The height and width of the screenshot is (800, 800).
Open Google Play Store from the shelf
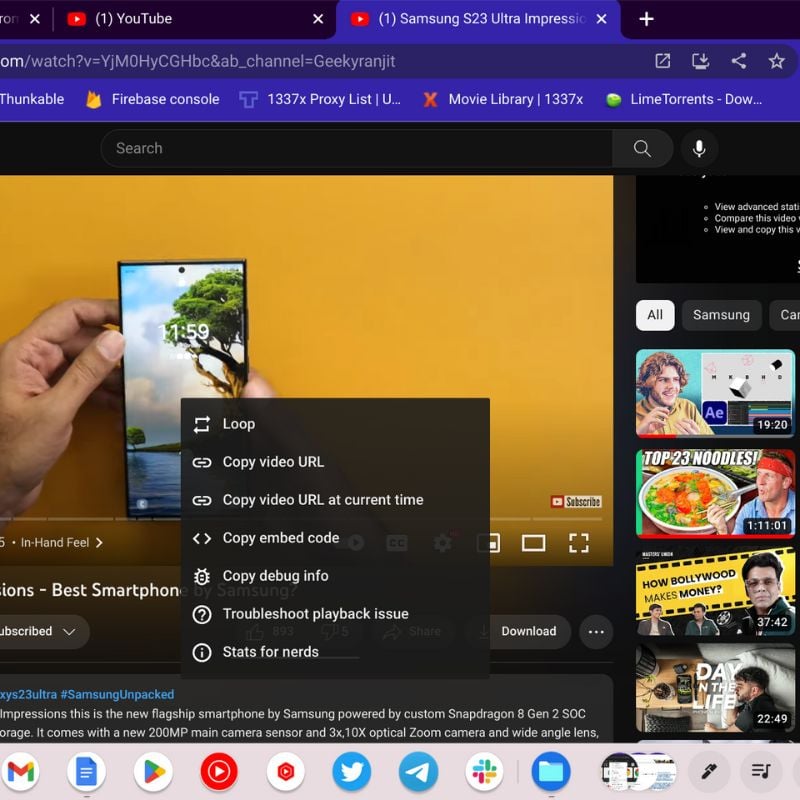(x=153, y=771)
